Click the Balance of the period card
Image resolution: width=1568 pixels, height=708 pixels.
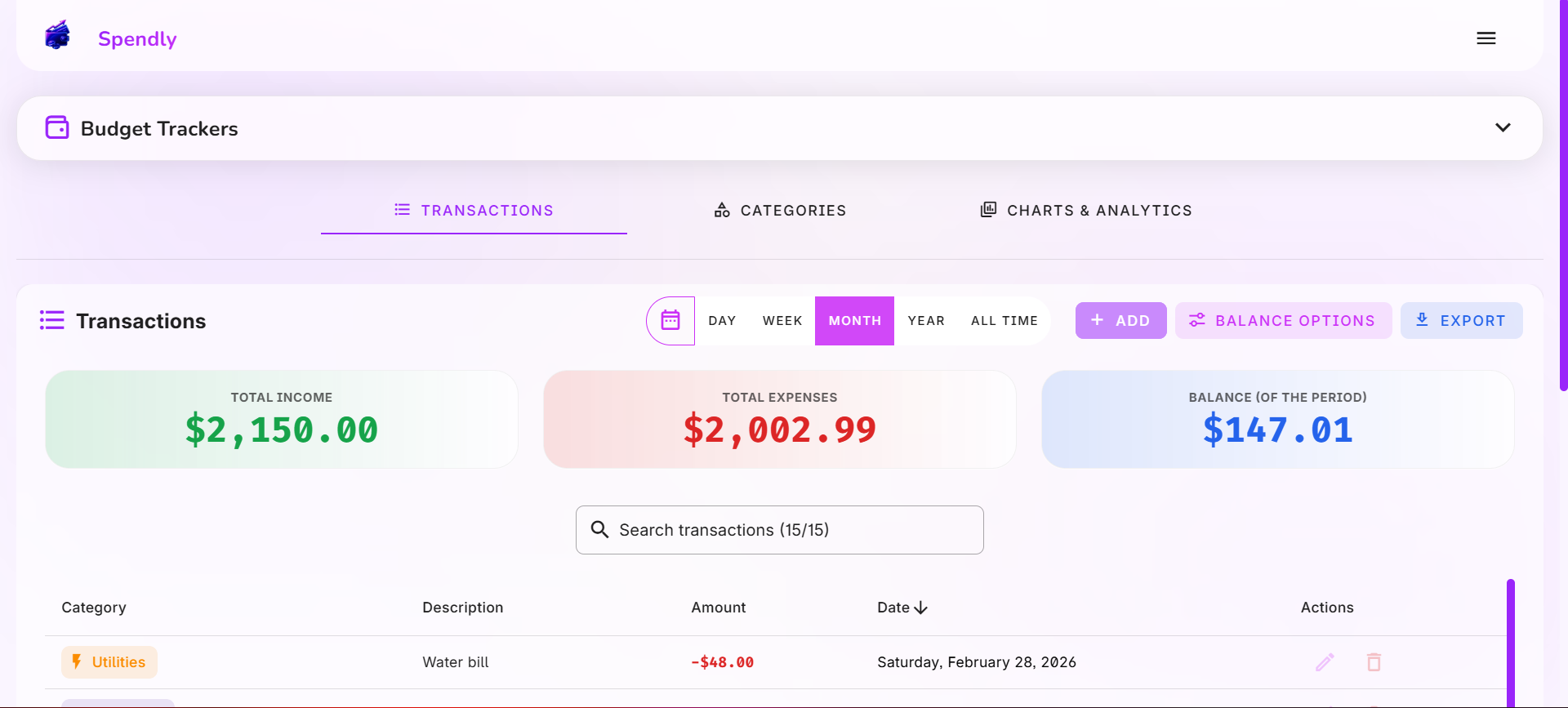(x=1278, y=419)
